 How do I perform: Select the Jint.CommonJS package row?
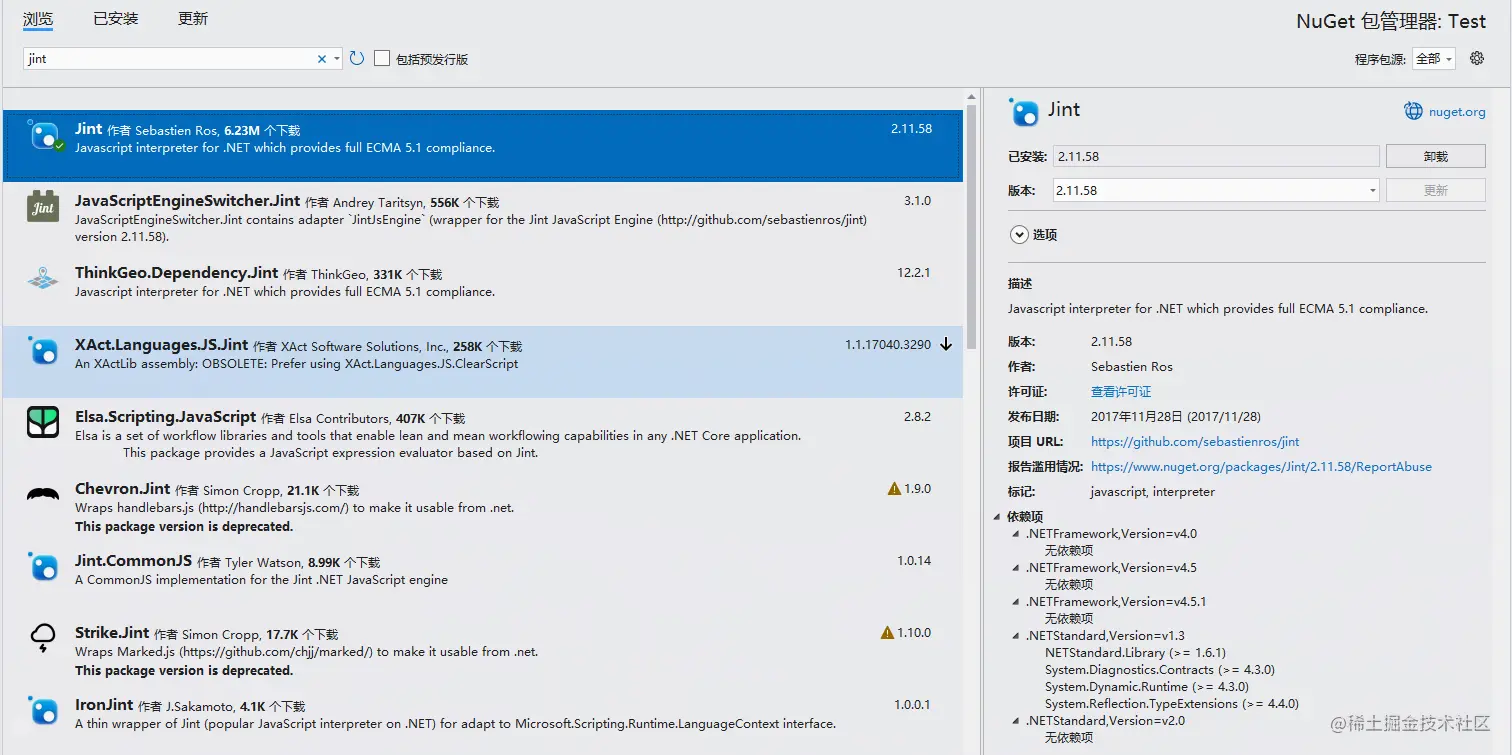(483, 578)
